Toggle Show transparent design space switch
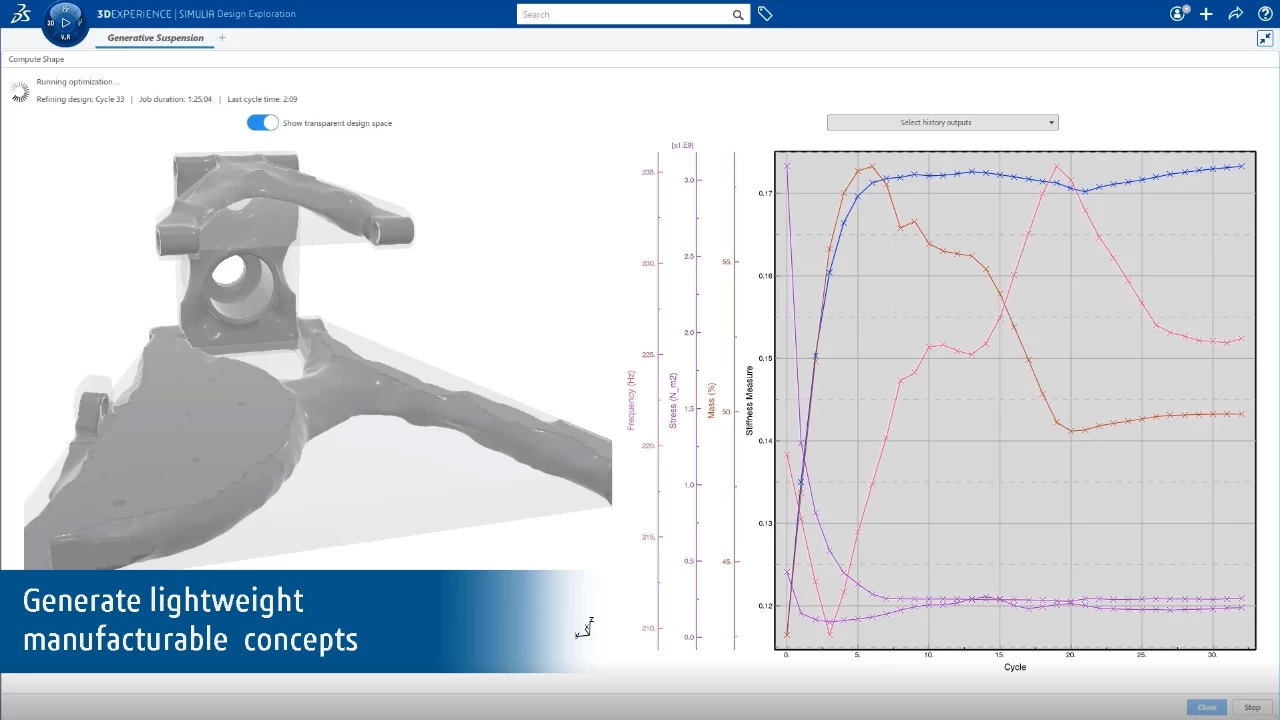This screenshot has width=1280, height=720. pyautogui.click(x=263, y=123)
